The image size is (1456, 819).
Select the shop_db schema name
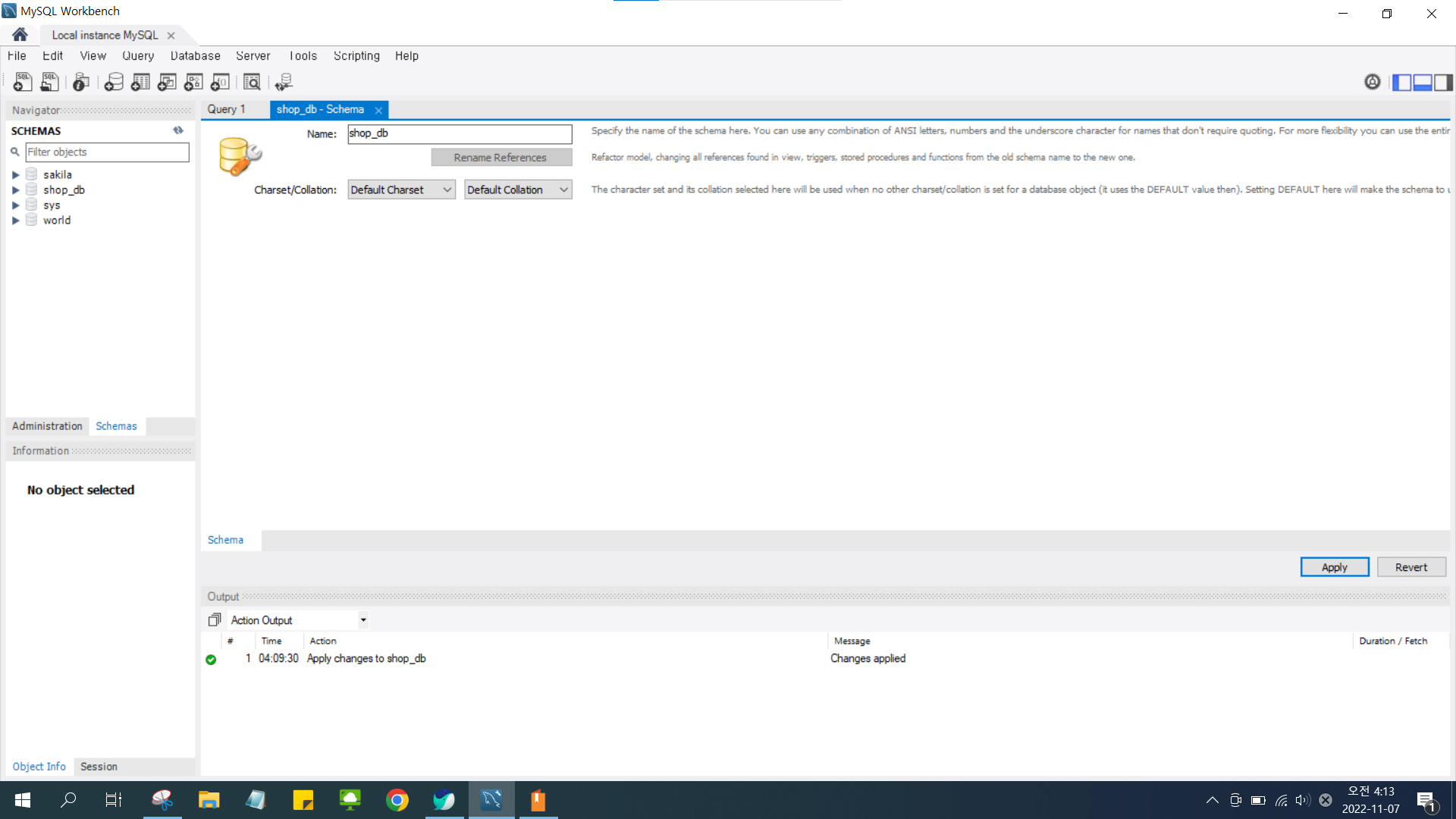coord(64,190)
